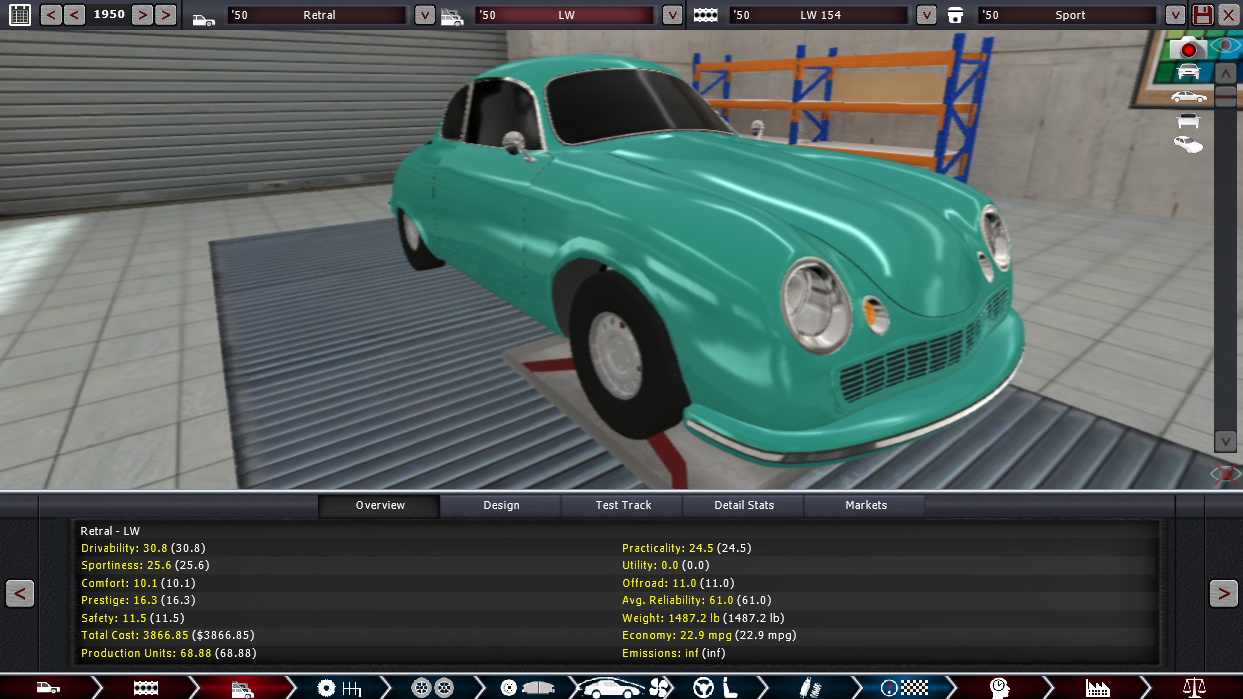
Task: Open the Sport variant dropdown
Action: (1174, 15)
